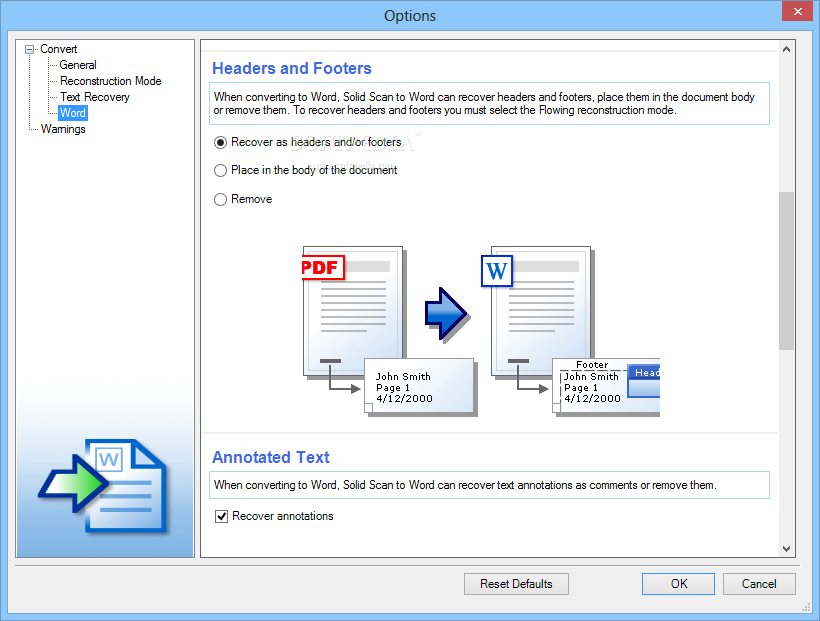The image size is (820, 621).
Task: Click the Headers and Footers heading
Action: pyautogui.click(x=292, y=69)
